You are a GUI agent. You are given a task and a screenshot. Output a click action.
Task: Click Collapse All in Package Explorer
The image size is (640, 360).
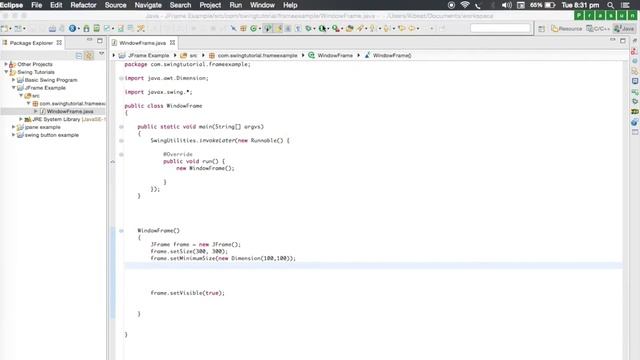pos(79,56)
